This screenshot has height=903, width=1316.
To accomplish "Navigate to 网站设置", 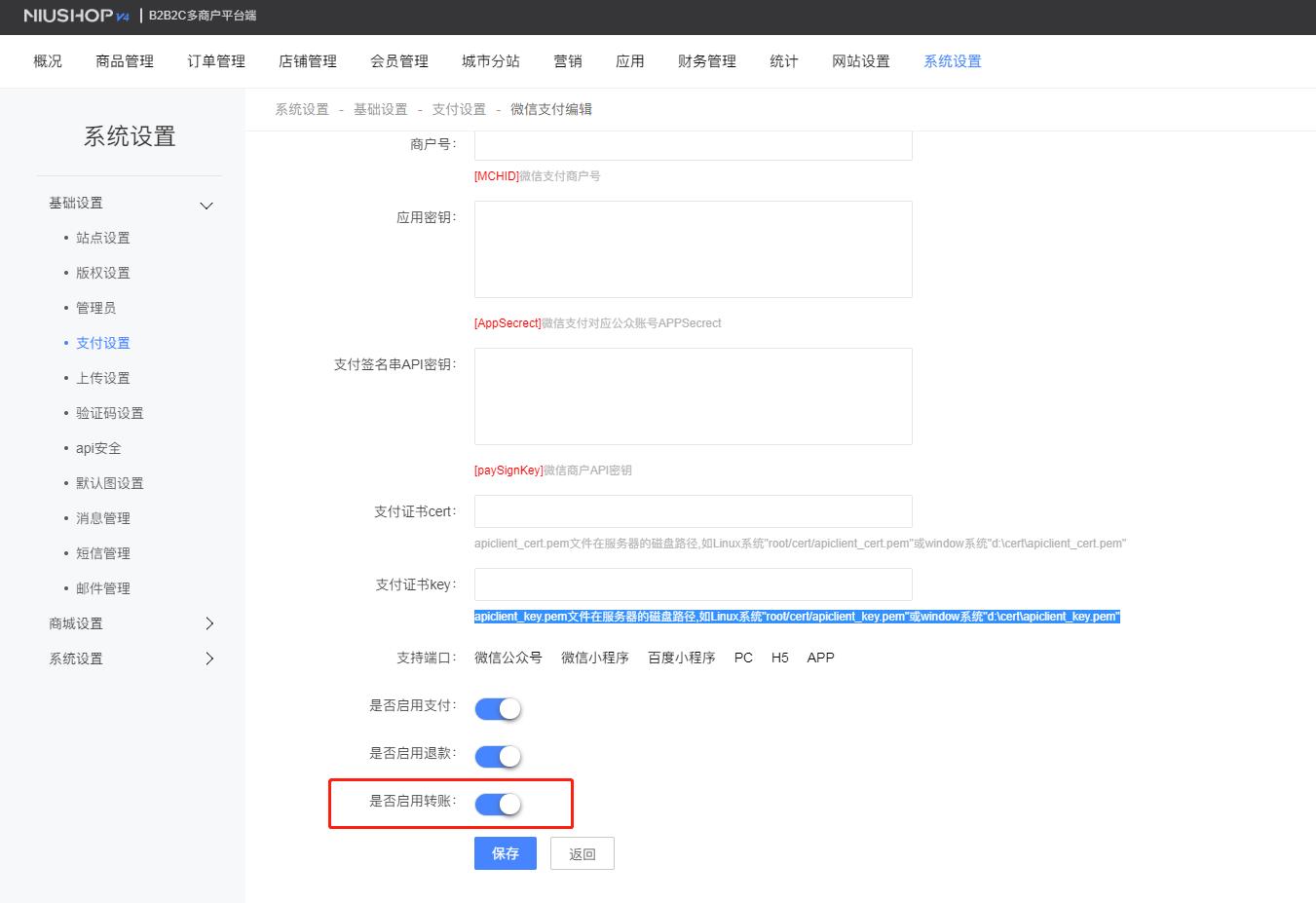I will point(860,60).
